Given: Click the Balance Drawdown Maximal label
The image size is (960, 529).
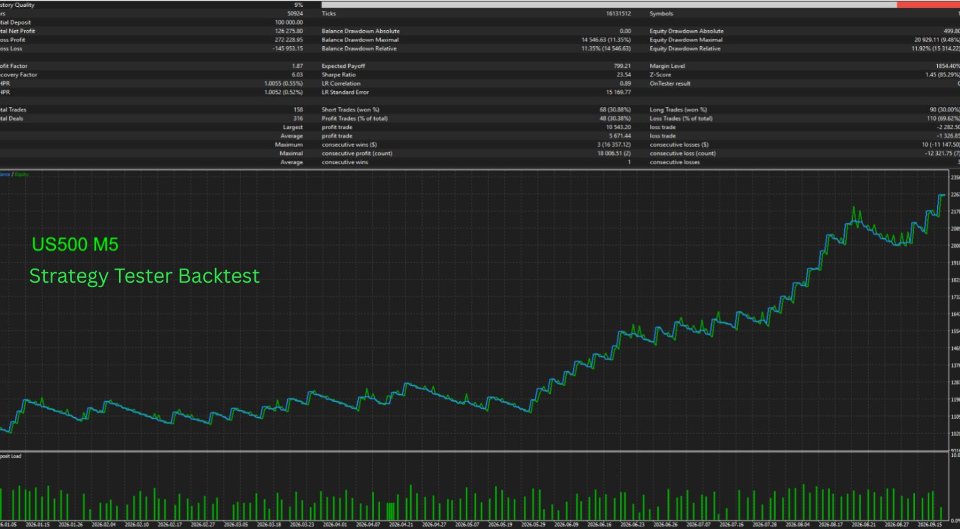Looking at the screenshot, I should 360,40.
